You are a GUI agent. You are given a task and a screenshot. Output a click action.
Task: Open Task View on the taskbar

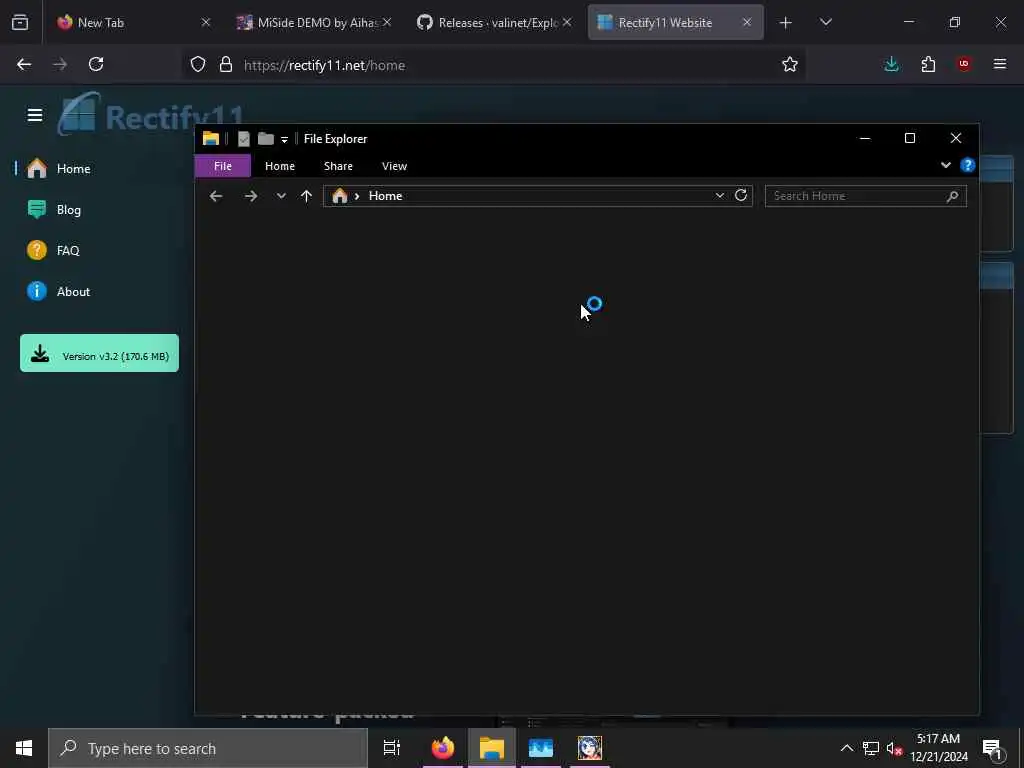point(392,748)
